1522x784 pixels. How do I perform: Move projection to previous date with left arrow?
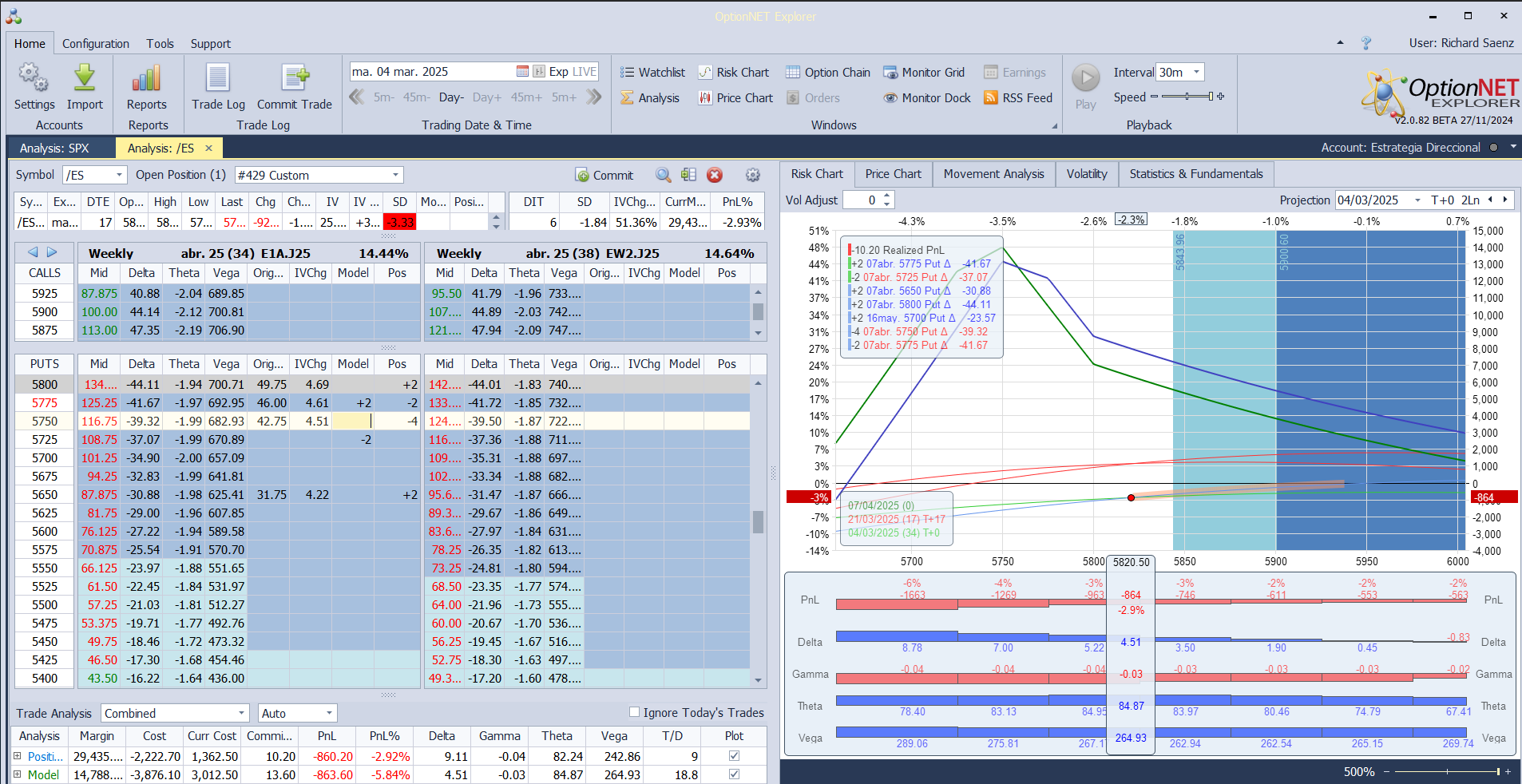(x=1490, y=200)
